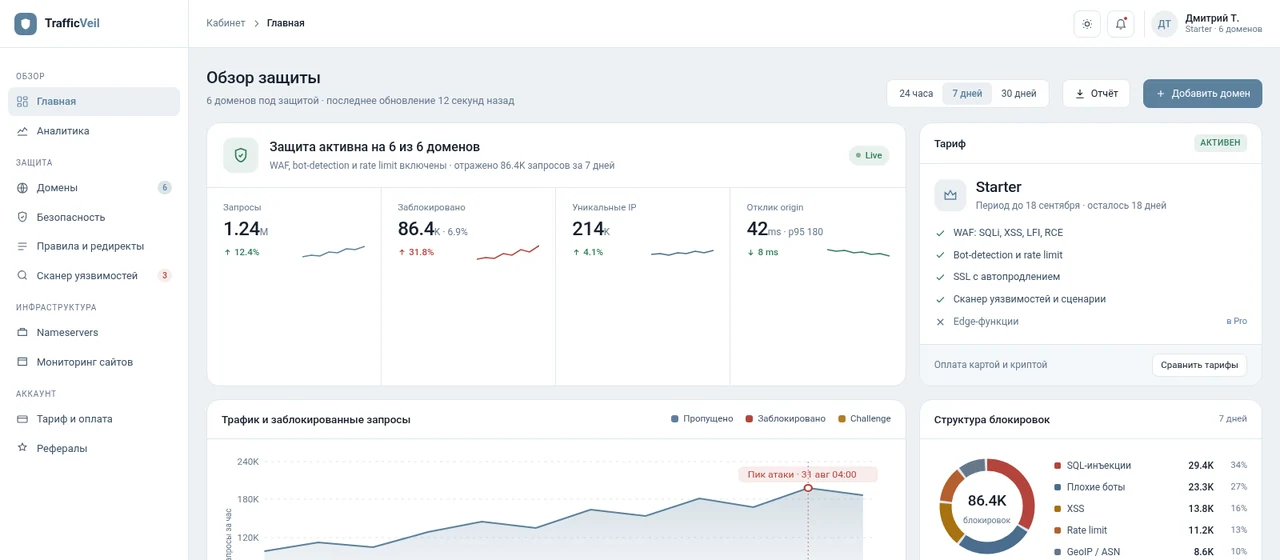Screen dimensions: 1280x560
Task: Click the Правила и редиректы list icon
Action: point(22,246)
